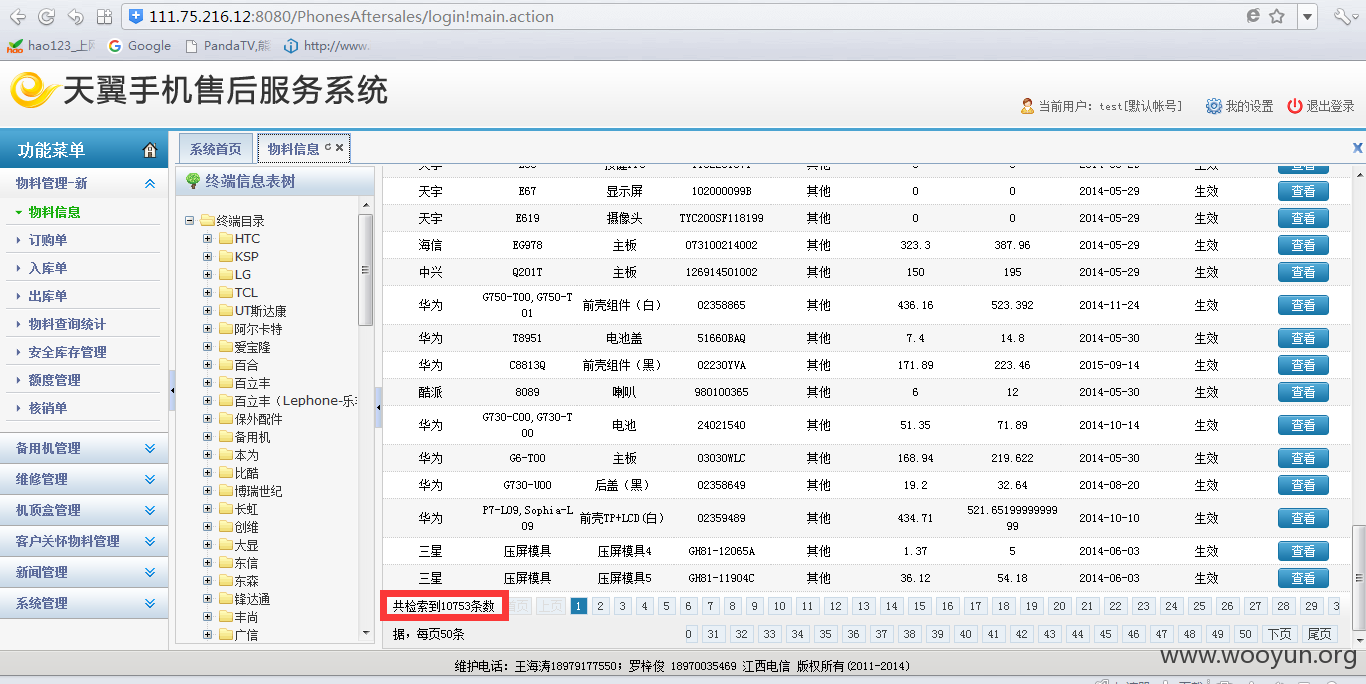This screenshot has height=684, width=1366.
Task: Select the TCL folder icon
Action: point(226,293)
